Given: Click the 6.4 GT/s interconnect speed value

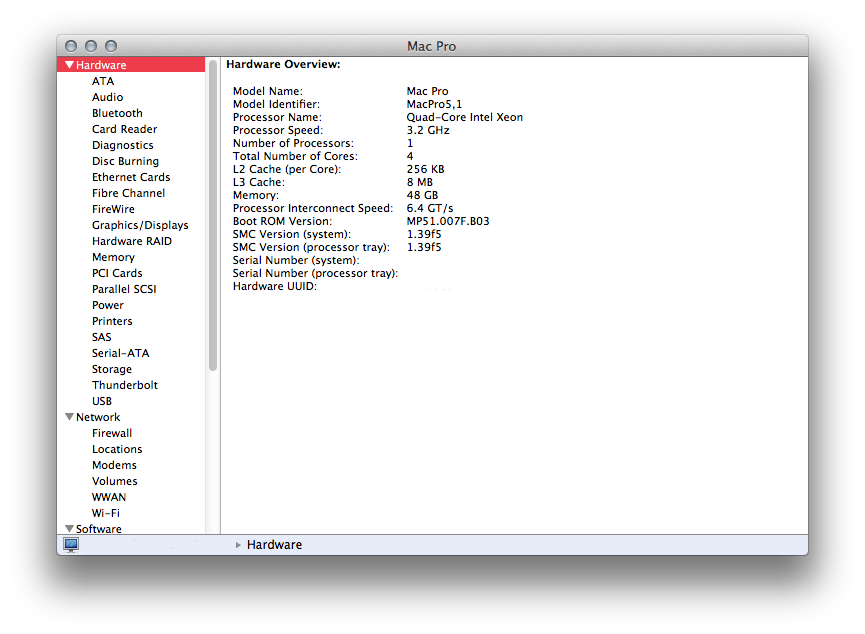Looking at the screenshot, I should coord(430,208).
